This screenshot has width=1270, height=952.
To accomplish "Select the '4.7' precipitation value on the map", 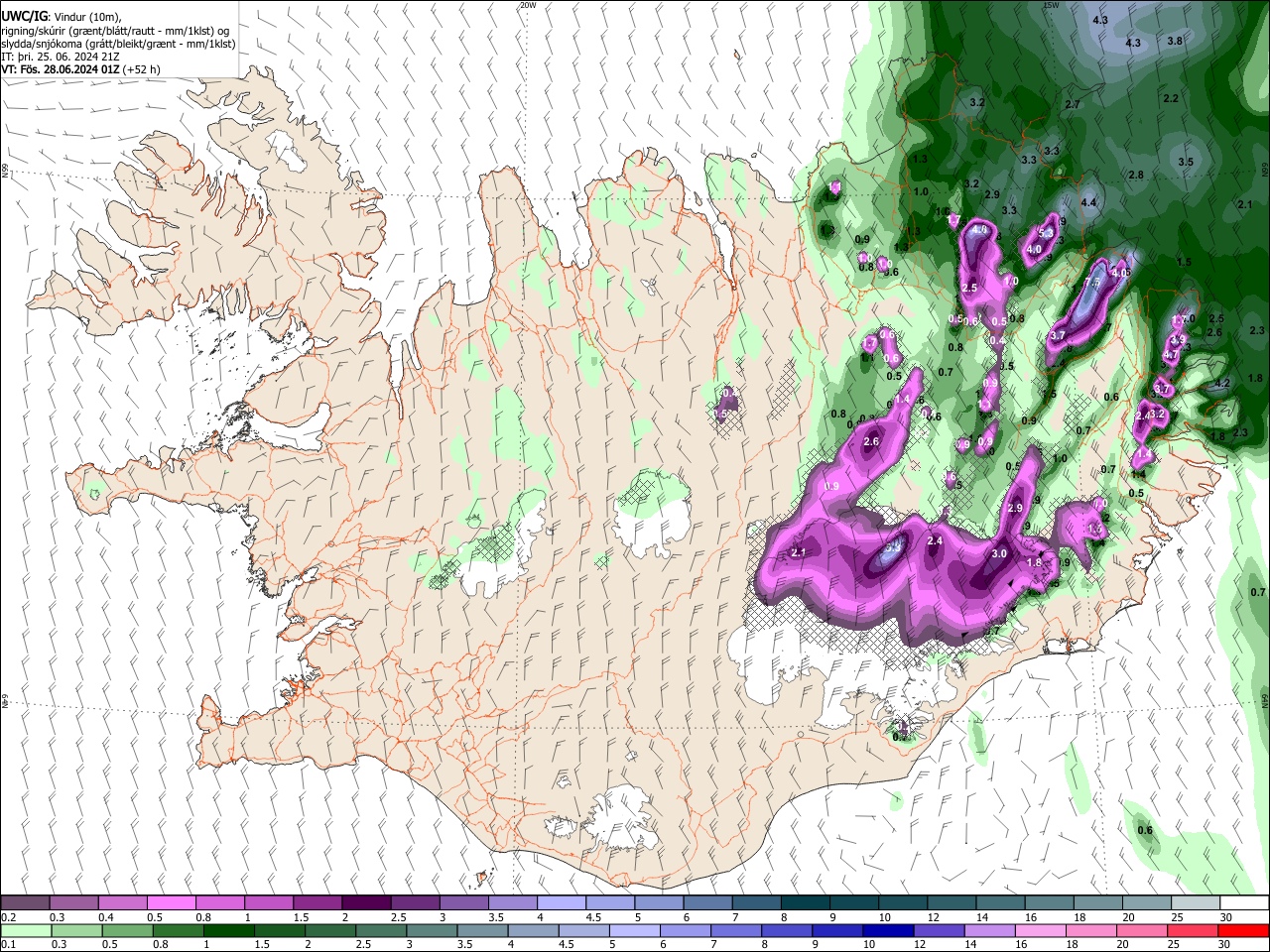I will pos(1170,355).
